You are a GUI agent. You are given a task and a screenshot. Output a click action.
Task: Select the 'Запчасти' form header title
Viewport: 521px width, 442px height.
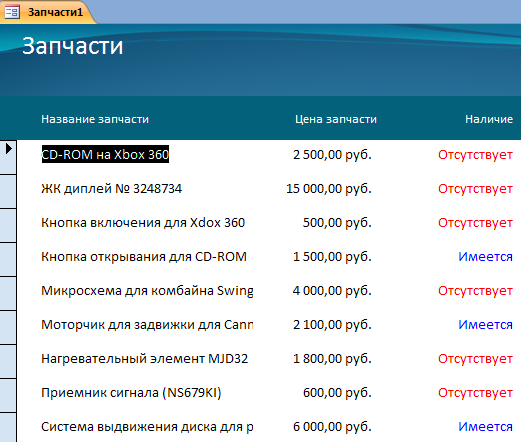pos(73,46)
